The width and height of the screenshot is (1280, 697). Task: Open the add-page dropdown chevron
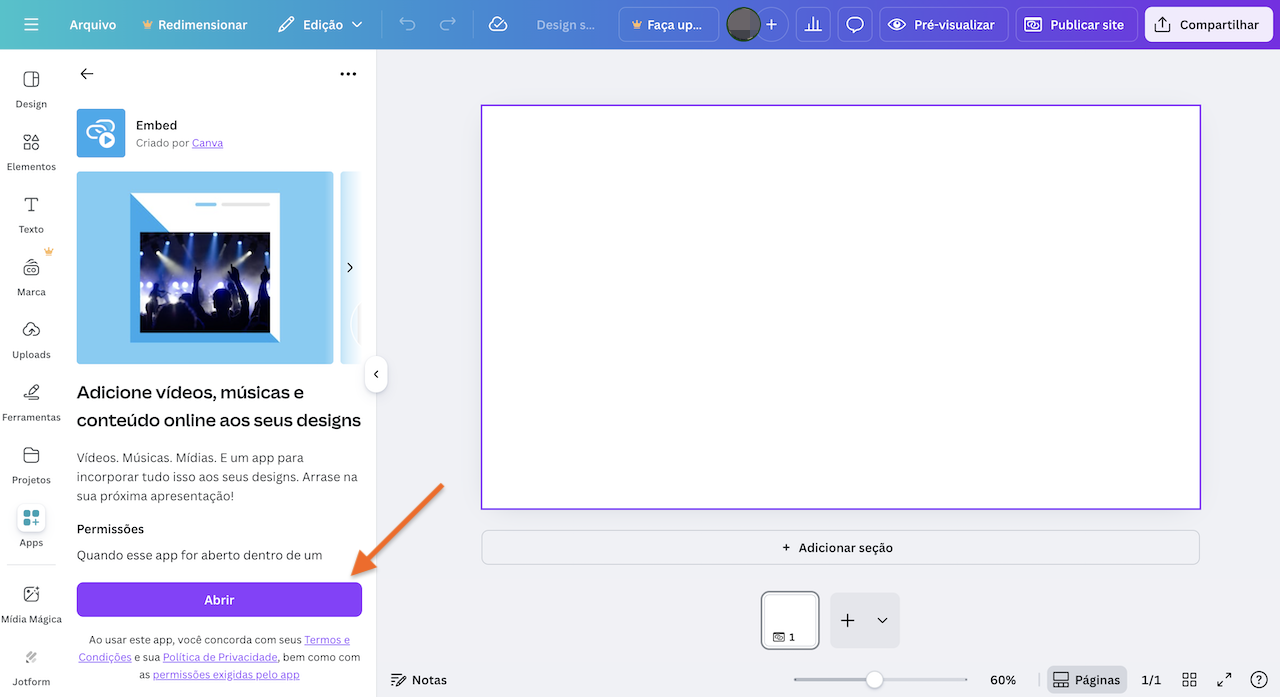(x=881, y=620)
